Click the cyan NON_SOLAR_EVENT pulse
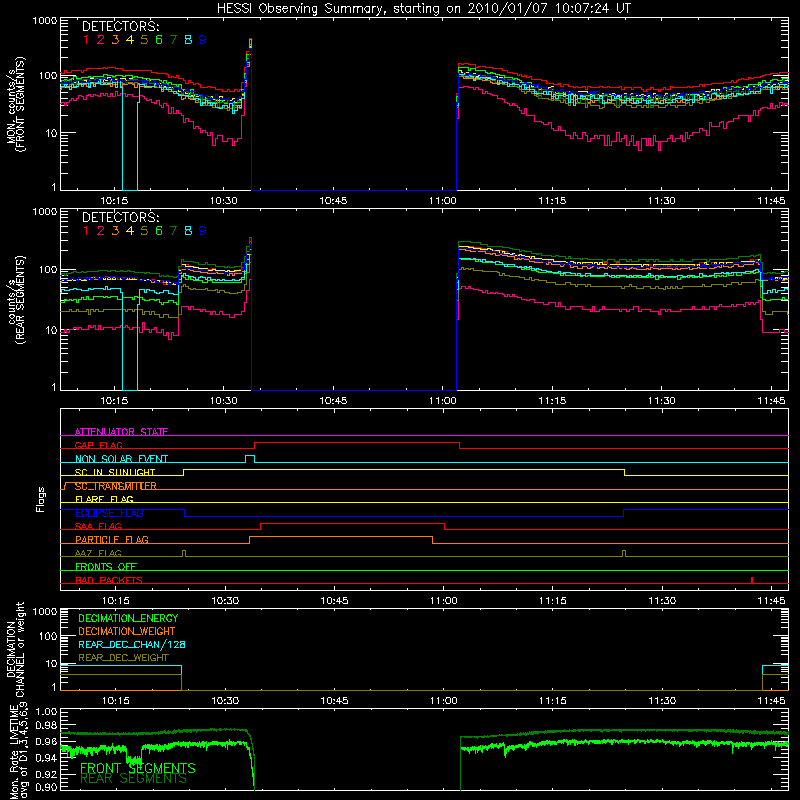800x800 pixels. click(x=250, y=459)
